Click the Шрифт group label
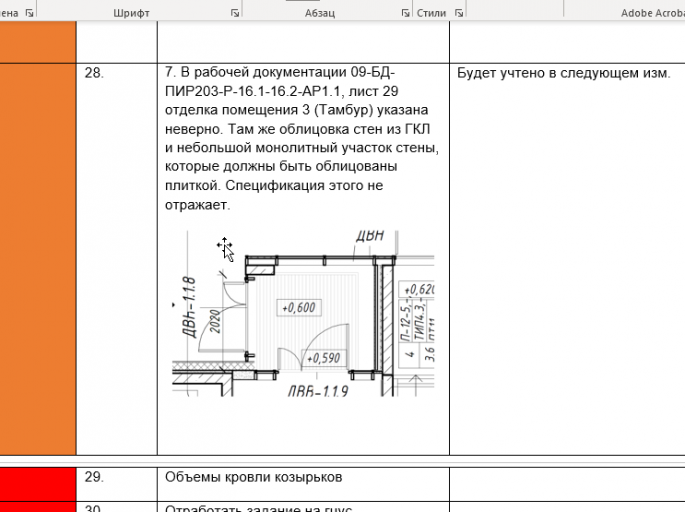Viewport: 685px width, 512px height. click(131, 13)
